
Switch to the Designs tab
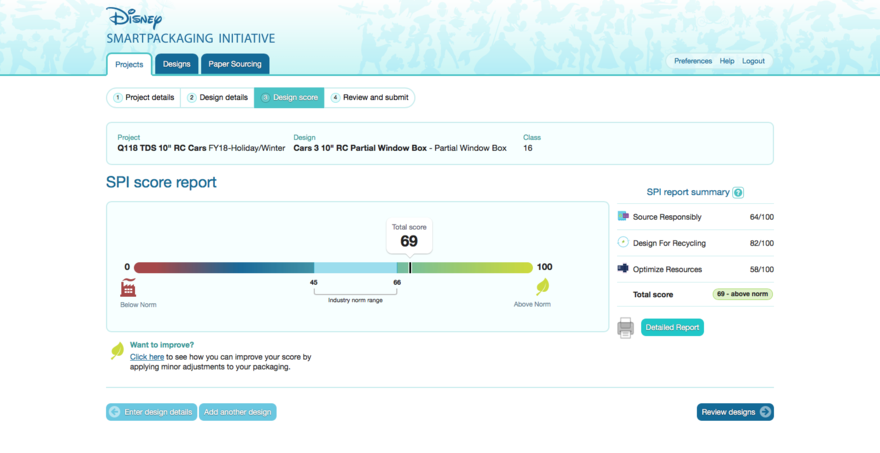pos(176,64)
